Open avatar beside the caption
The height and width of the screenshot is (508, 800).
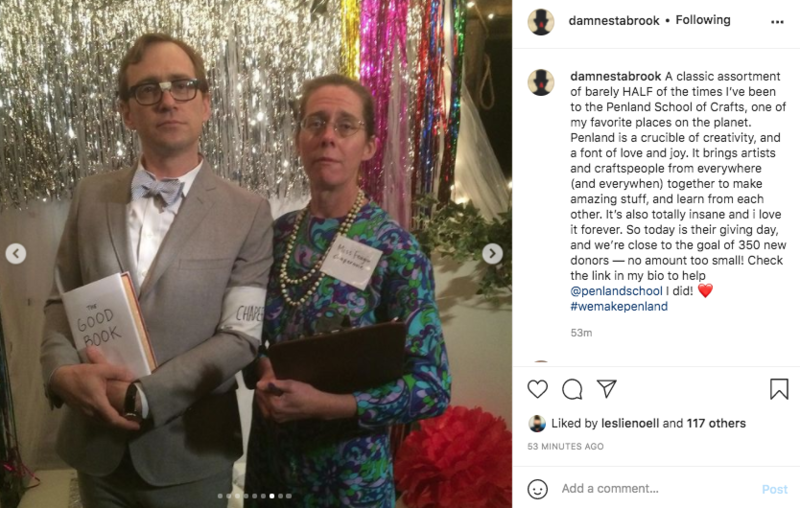[541, 82]
